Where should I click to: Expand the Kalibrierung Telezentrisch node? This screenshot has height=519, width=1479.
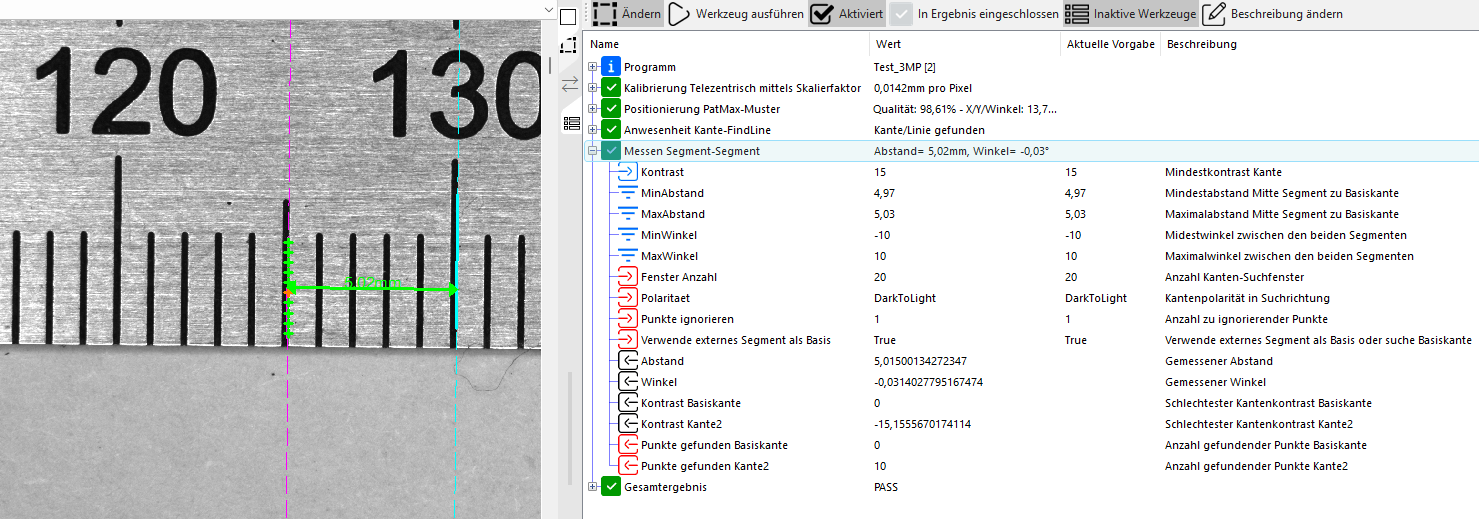(x=593, y=88)
